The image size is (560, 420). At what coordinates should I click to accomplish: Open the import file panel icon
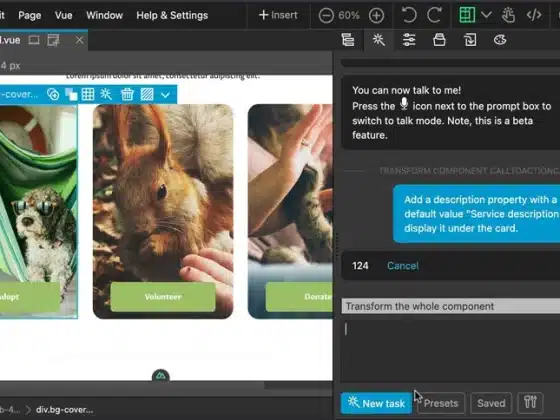(x=470, y=40)
